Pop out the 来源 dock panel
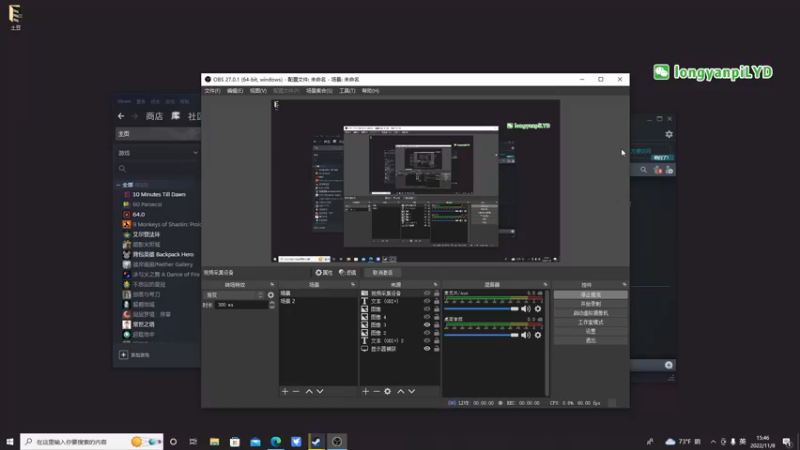The height and width of the screenshot is (450, 800). pyautogui.click(x=435, y=284)
